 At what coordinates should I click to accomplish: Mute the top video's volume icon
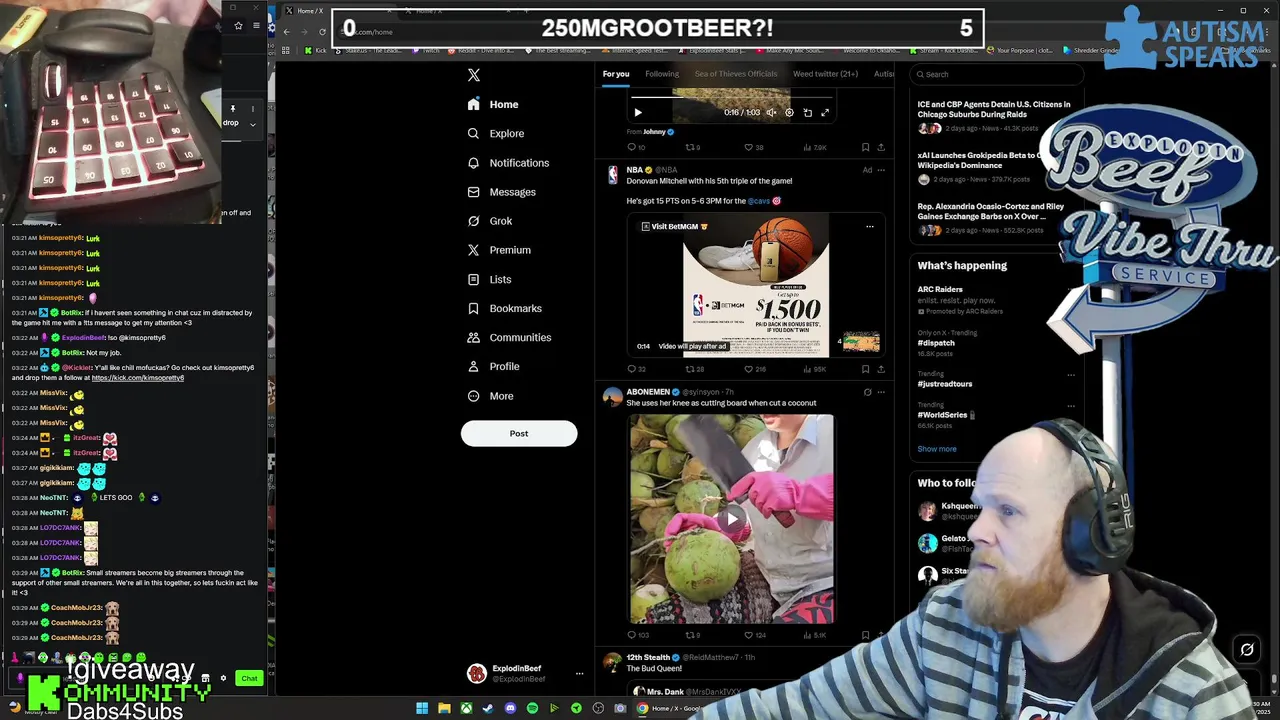[x=771, y=113]
